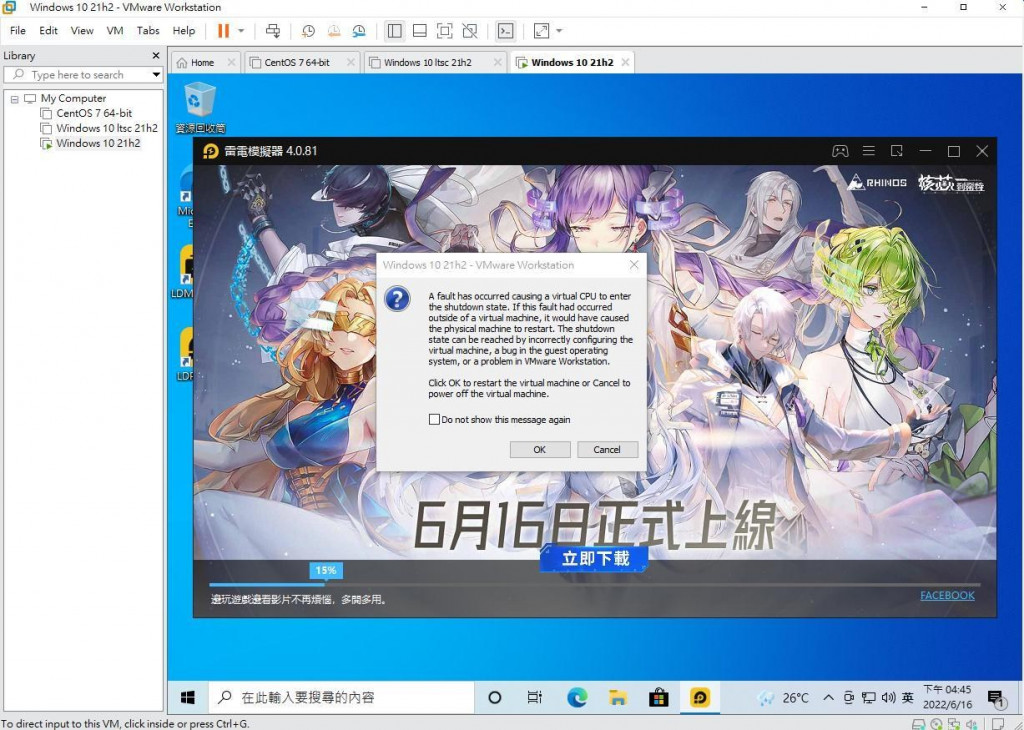Click the orange Pause VM toolbar icon

223,31
